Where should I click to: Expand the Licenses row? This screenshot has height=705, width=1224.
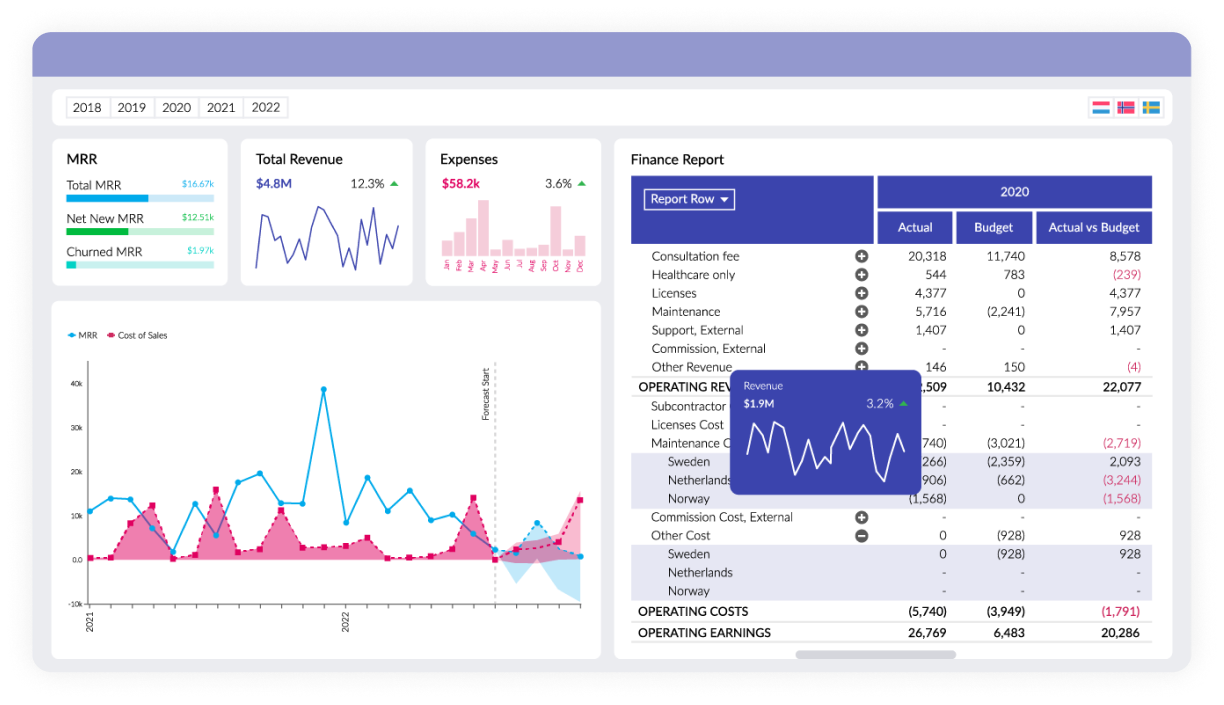(x=861, y=293)
